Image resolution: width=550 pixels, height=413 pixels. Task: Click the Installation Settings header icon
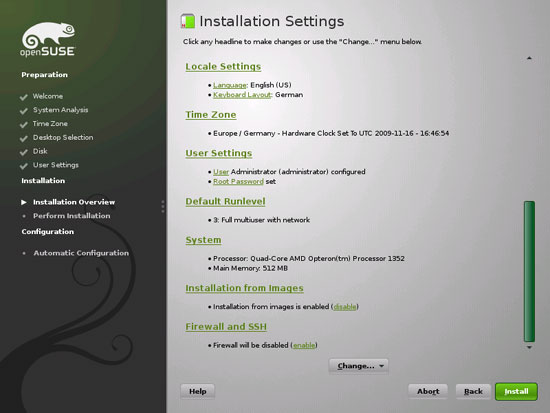click(188, 21)
